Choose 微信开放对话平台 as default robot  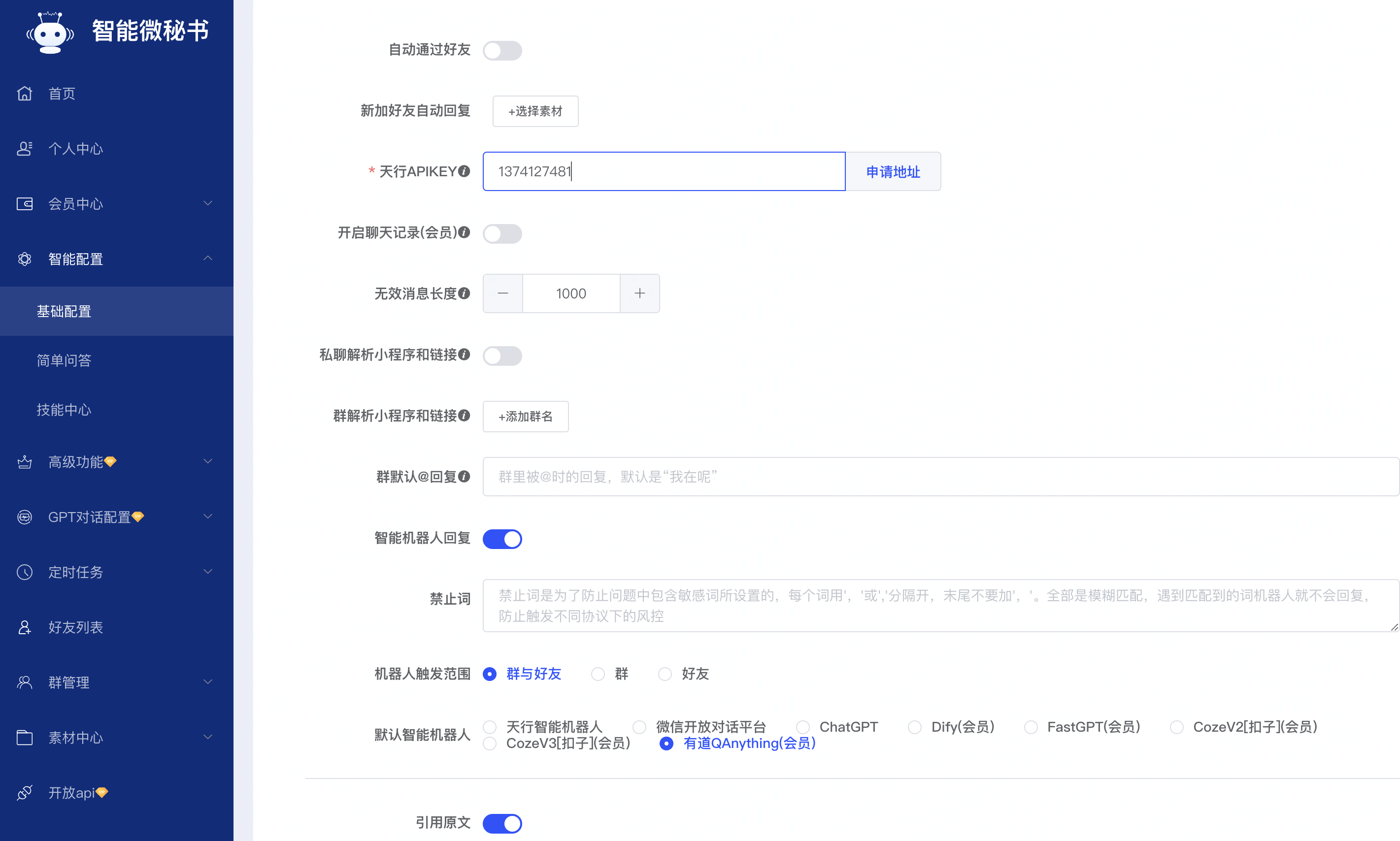639,727
